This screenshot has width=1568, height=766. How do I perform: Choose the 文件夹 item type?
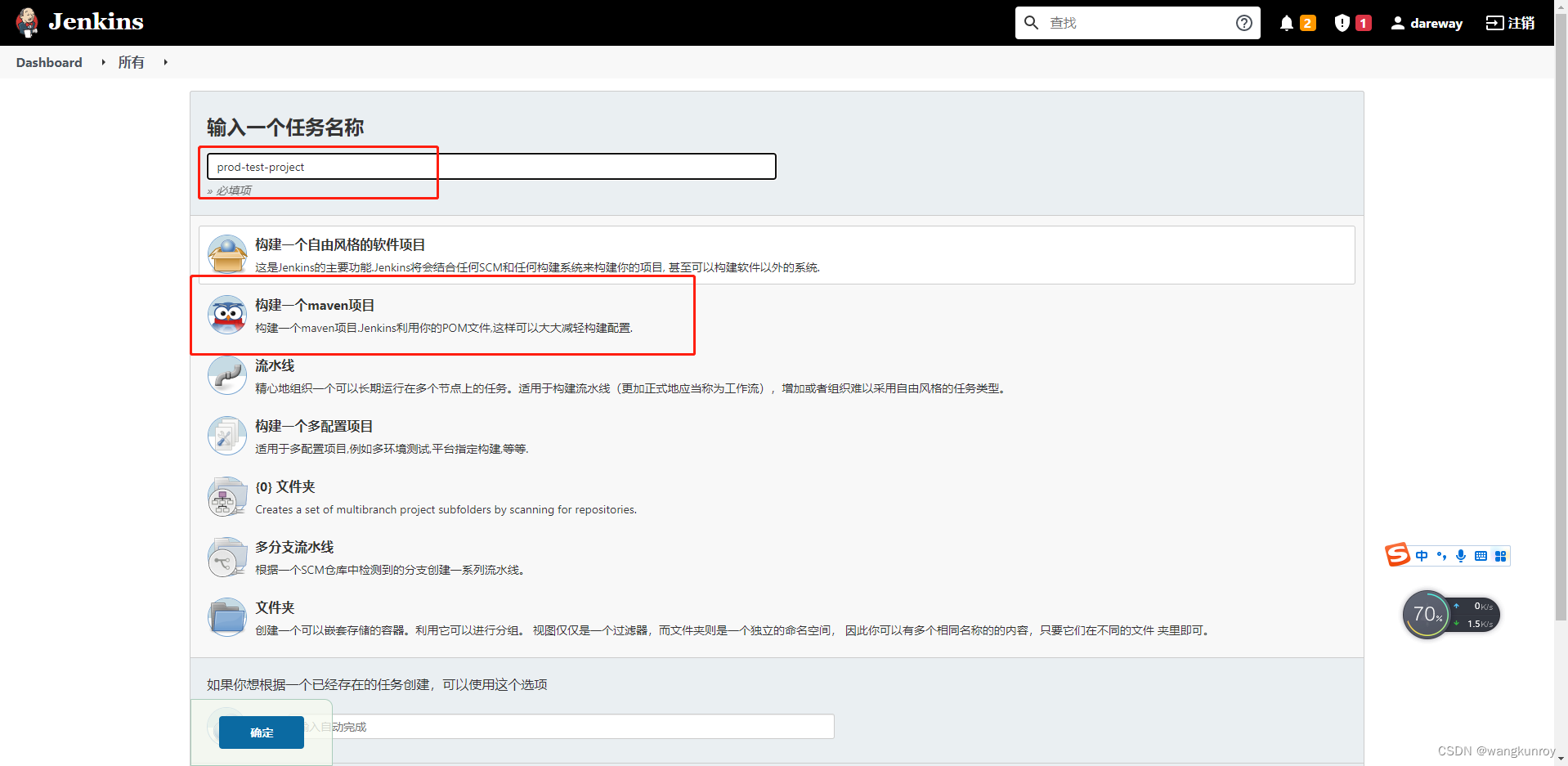275,607
